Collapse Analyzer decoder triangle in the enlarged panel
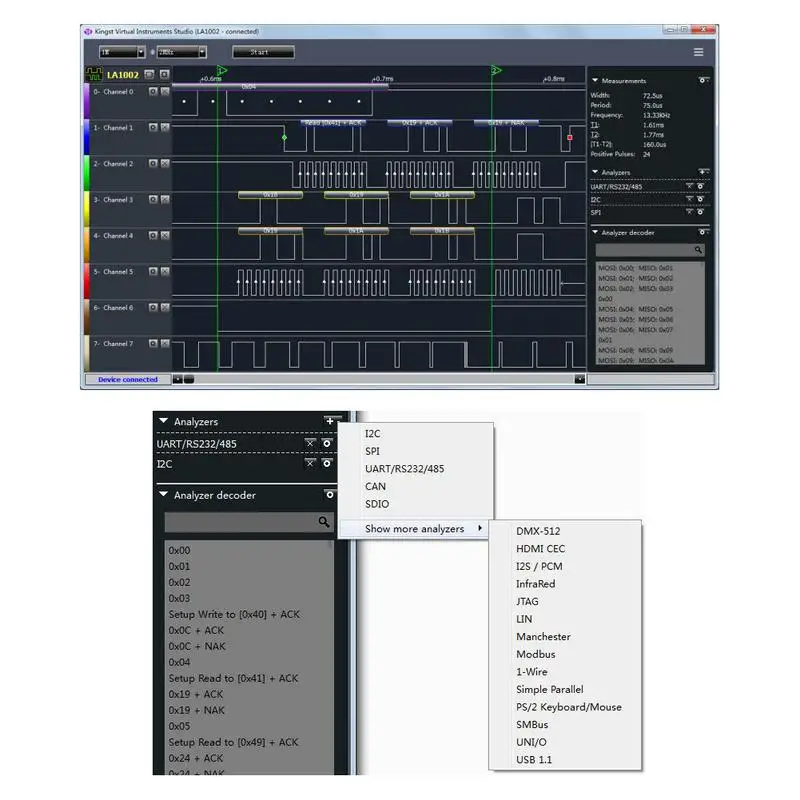The image size is (800, 800). [163, 494]
